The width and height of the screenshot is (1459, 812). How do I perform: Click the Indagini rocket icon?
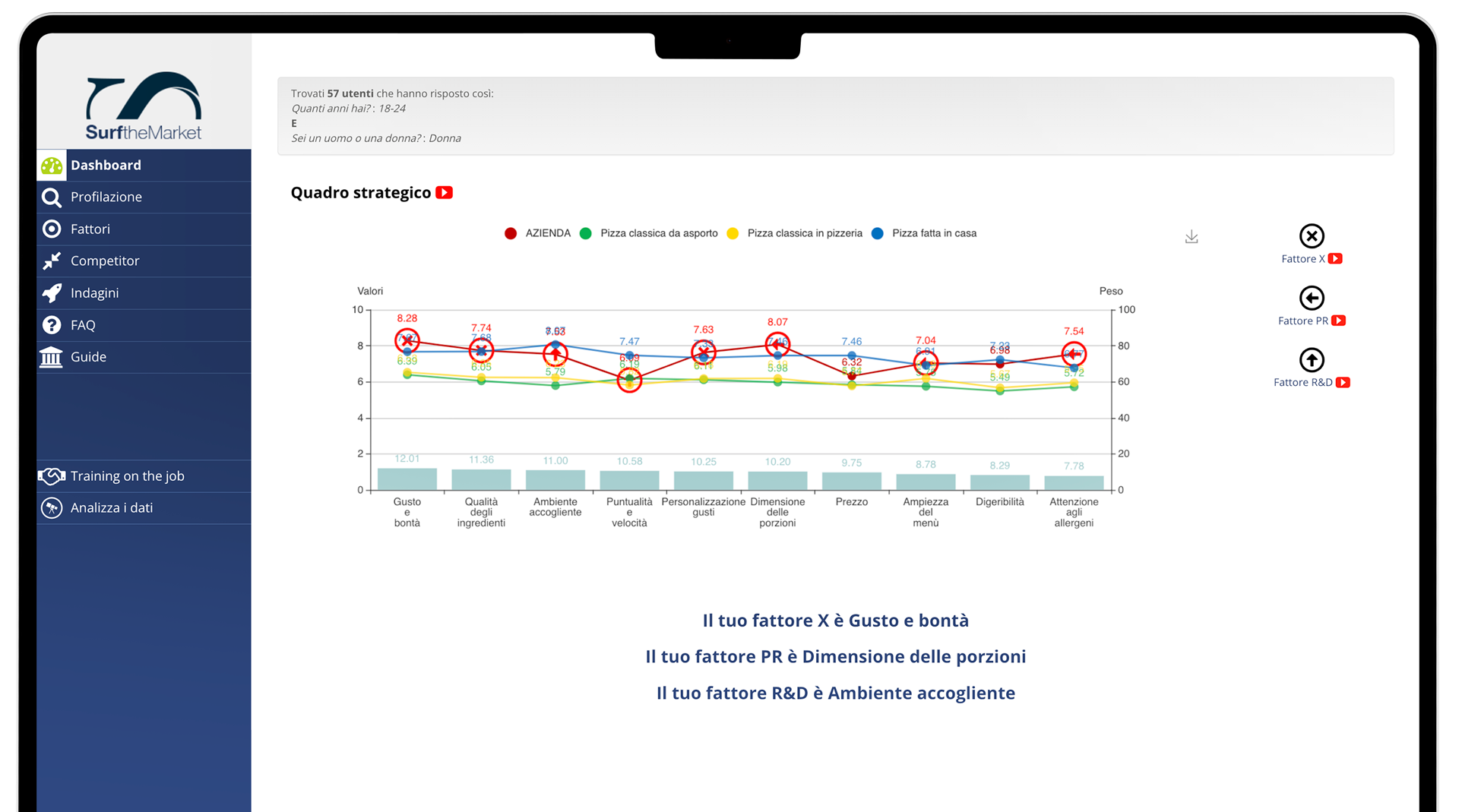[52, 293]
